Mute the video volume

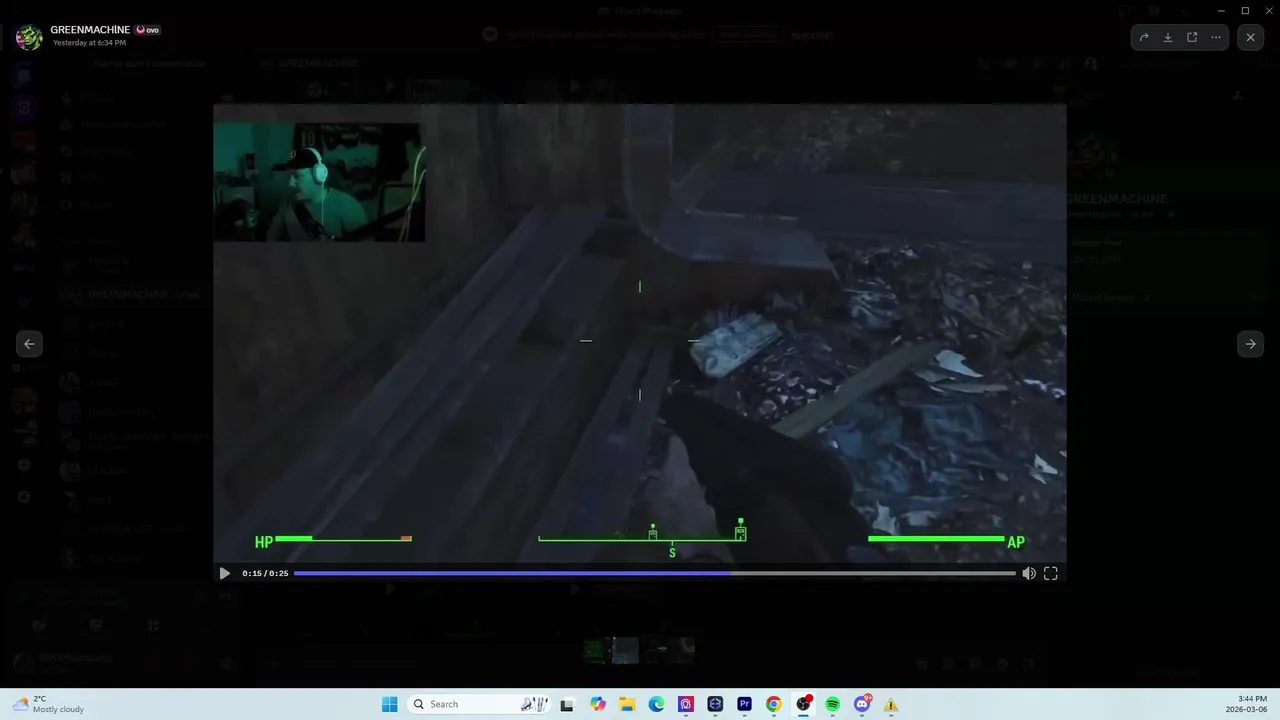[1029, 573]
